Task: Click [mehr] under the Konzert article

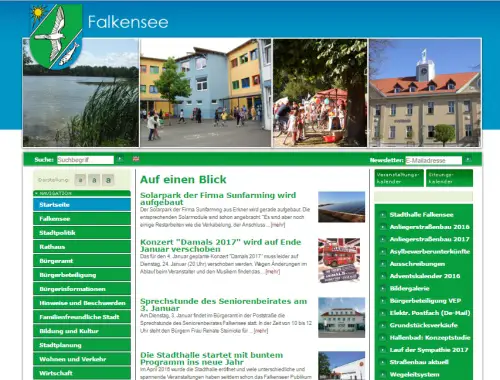Action: 273,272
